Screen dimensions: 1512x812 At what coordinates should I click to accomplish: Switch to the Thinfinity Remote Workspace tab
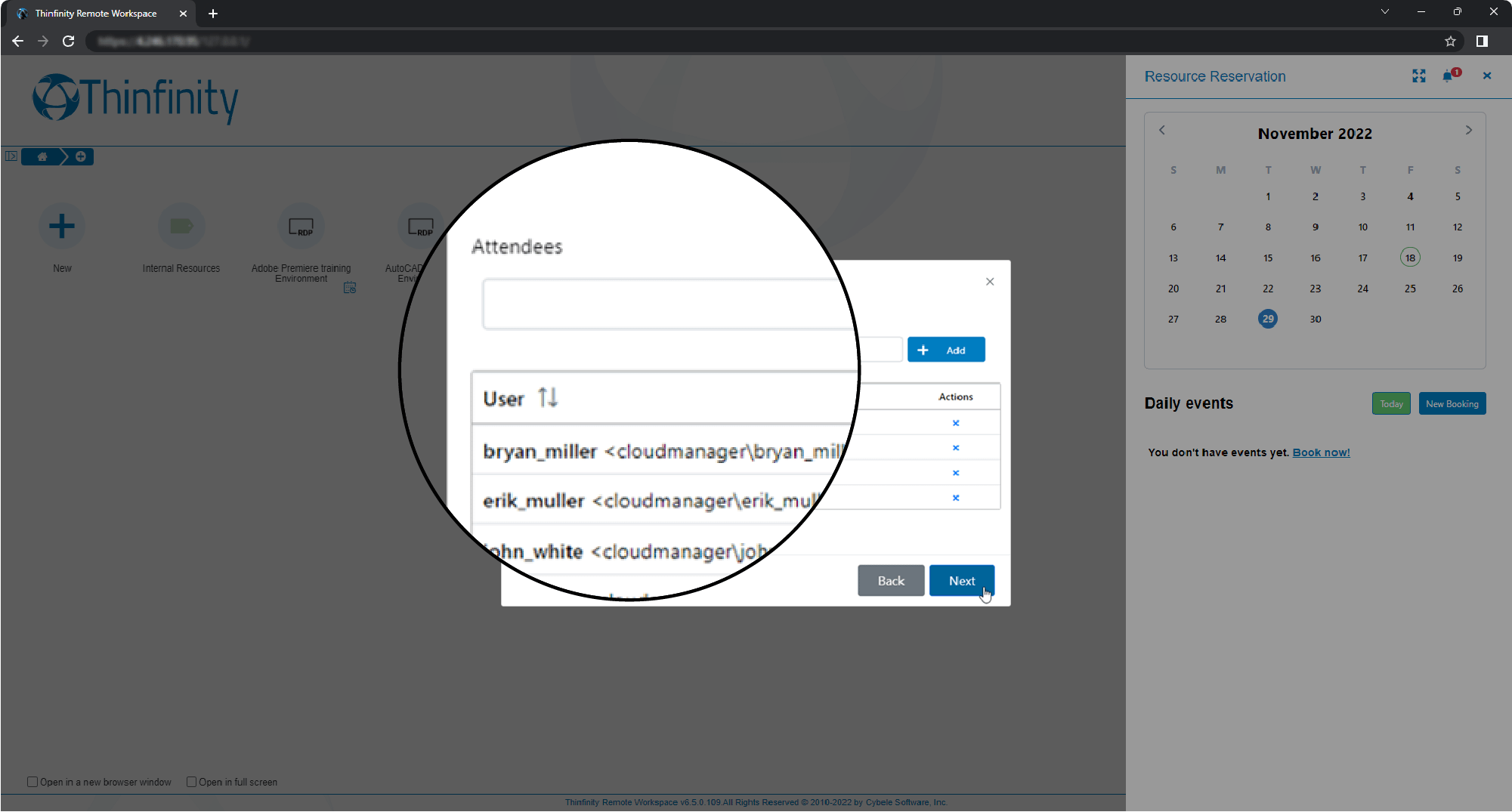point(96,13)
